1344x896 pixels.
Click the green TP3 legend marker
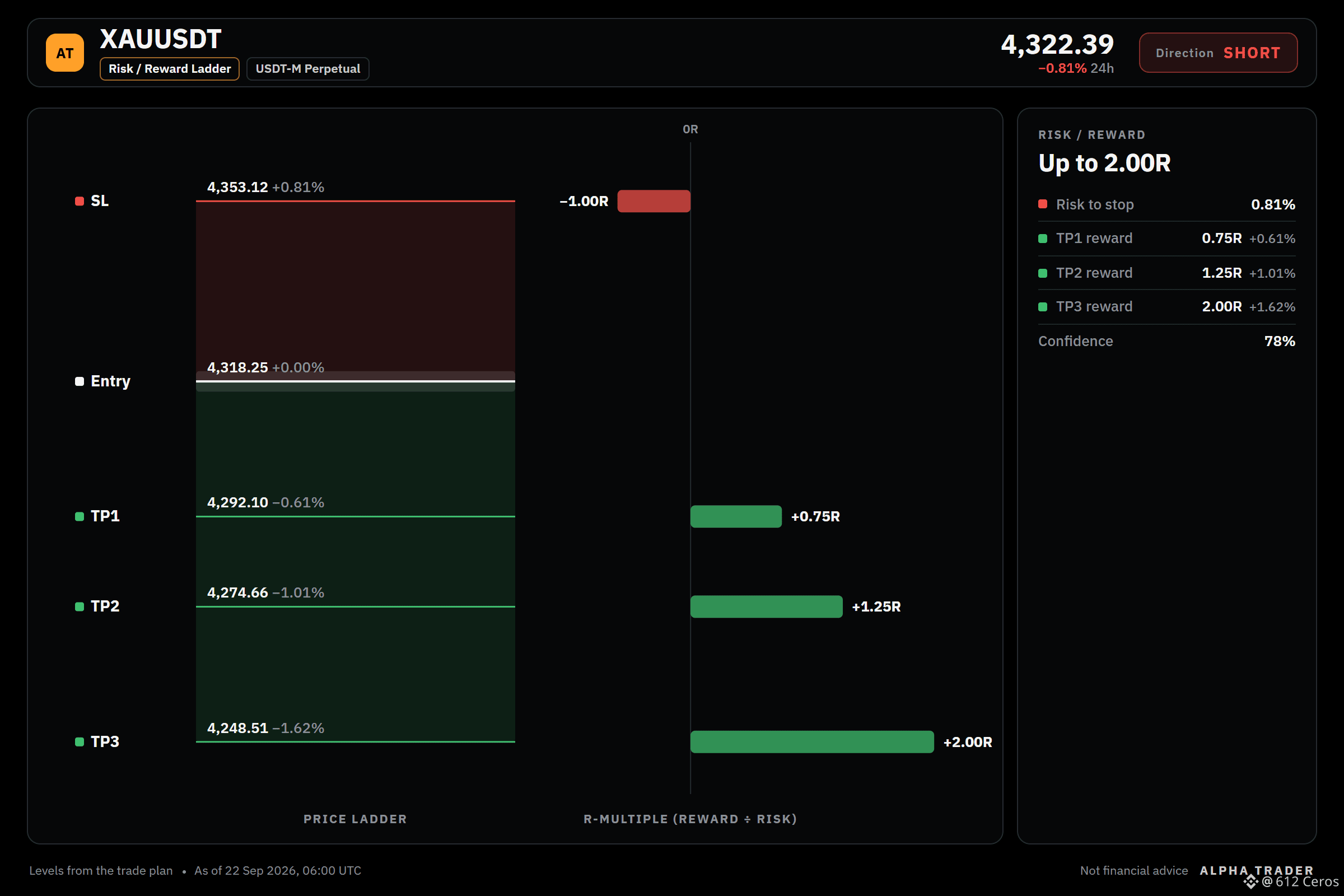tap(80, 741)
